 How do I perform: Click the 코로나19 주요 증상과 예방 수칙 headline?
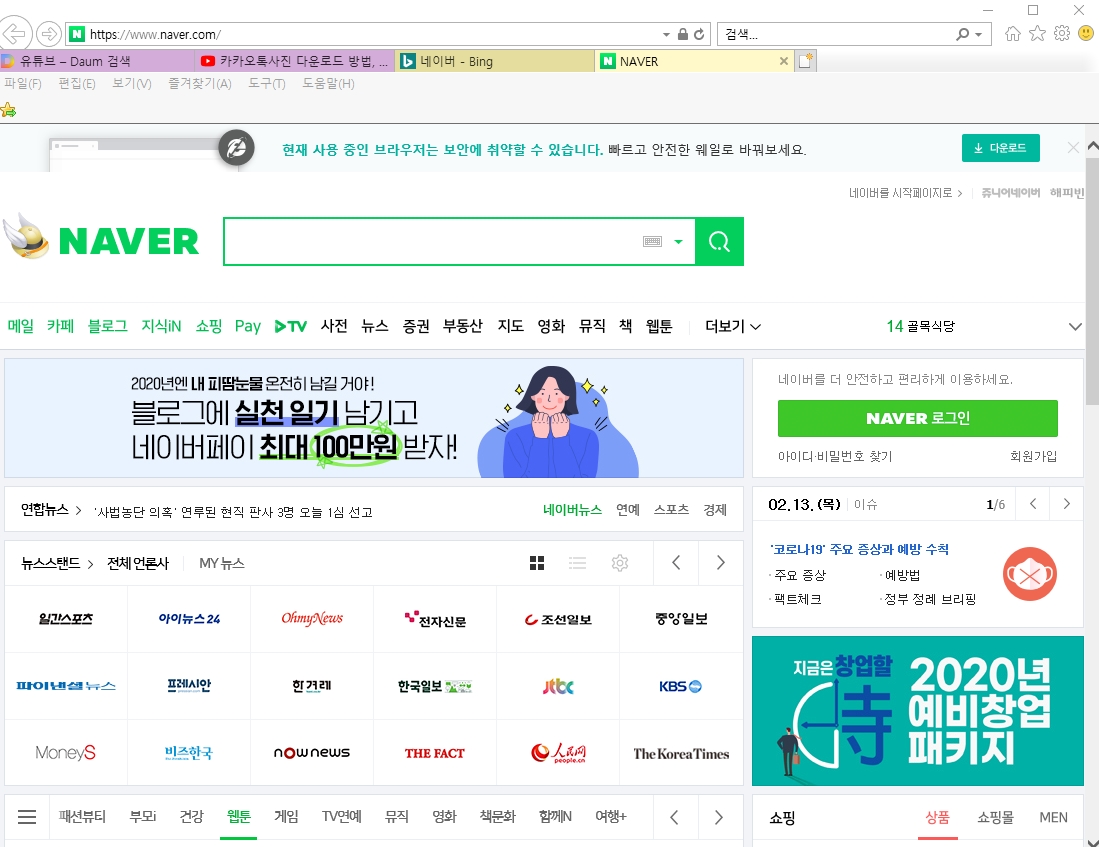[859, 549]
